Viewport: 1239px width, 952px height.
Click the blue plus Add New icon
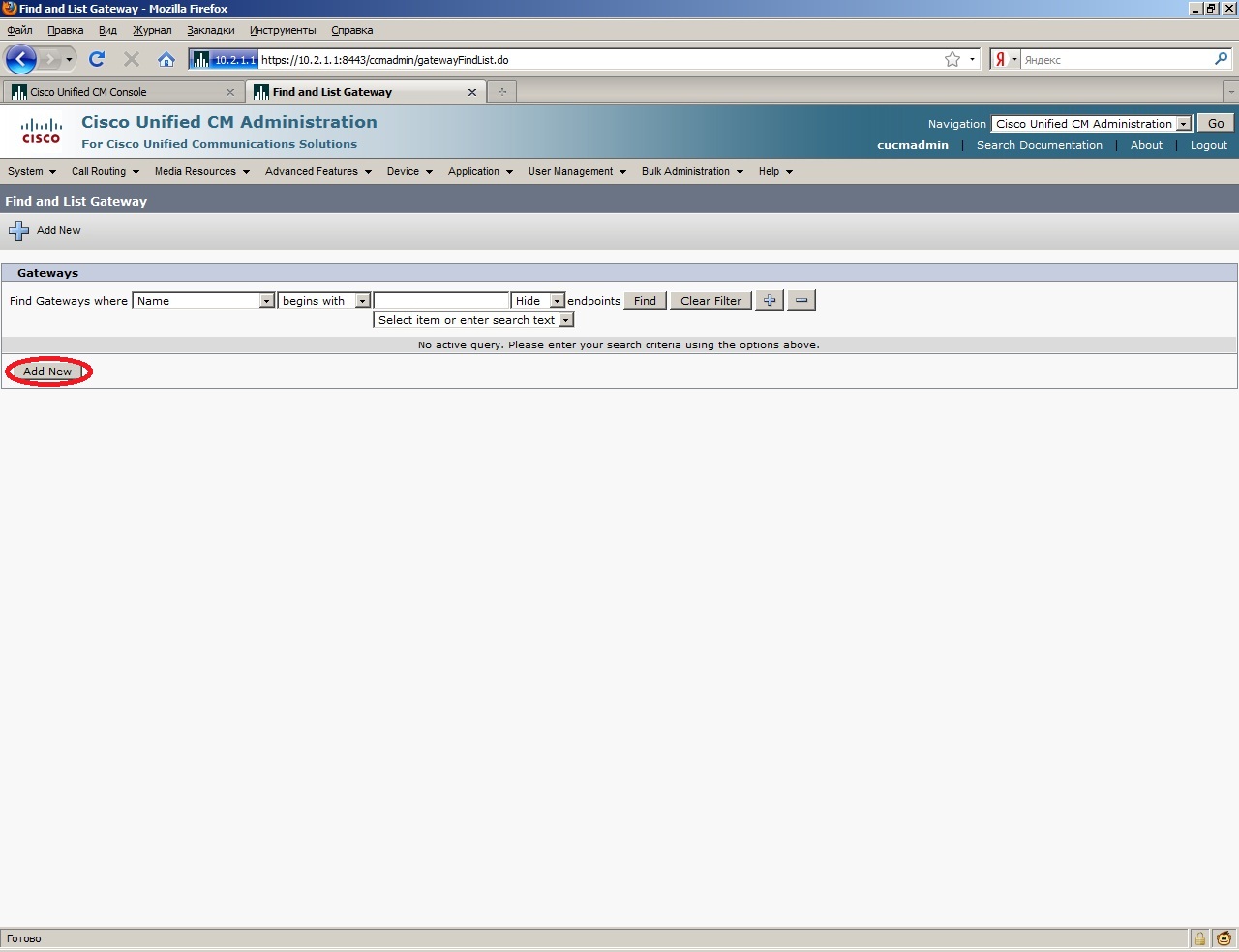(x=18, y=230)
